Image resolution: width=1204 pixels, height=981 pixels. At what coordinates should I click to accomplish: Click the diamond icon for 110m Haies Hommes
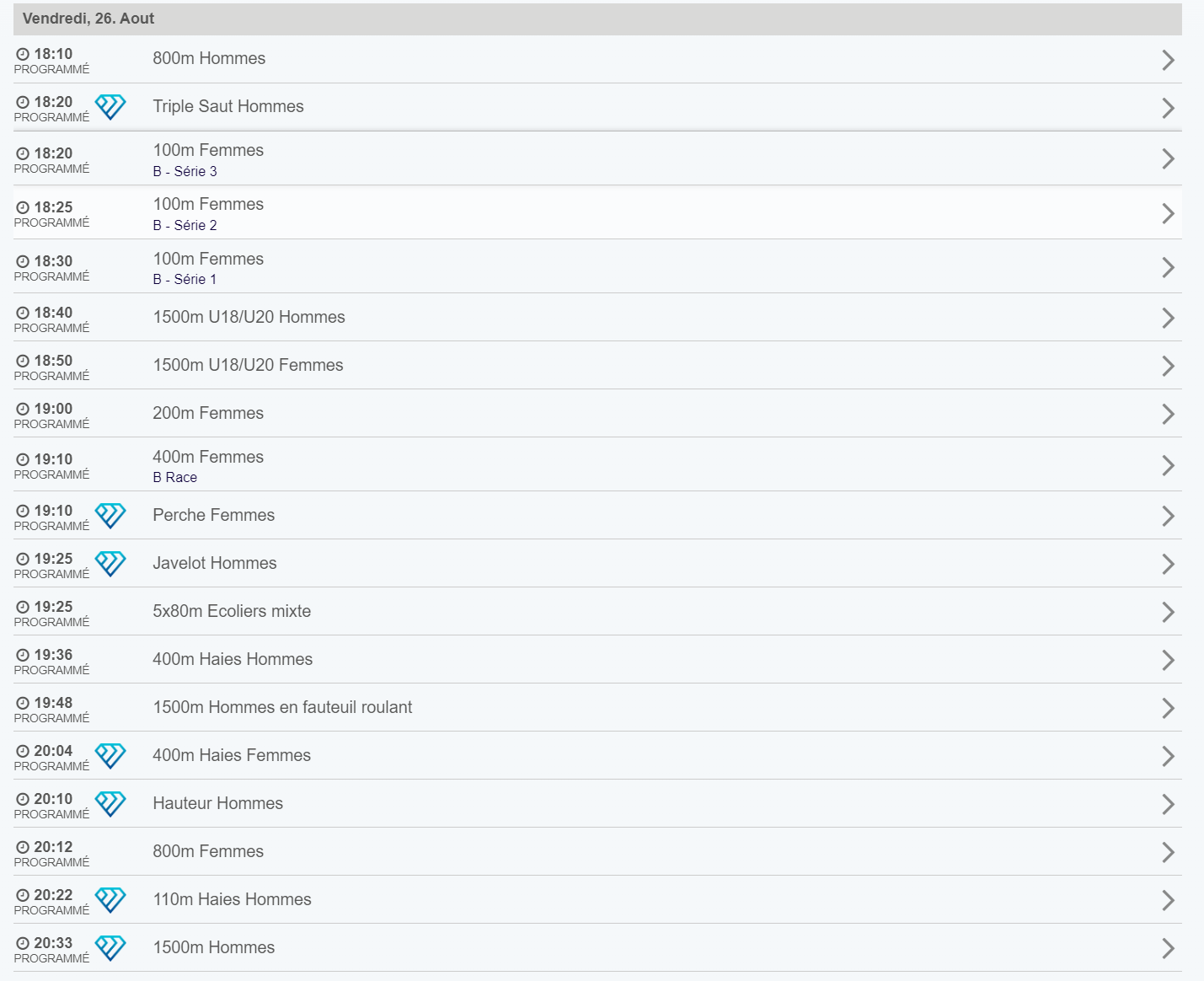pyautogui.click(x=110, y=900)
